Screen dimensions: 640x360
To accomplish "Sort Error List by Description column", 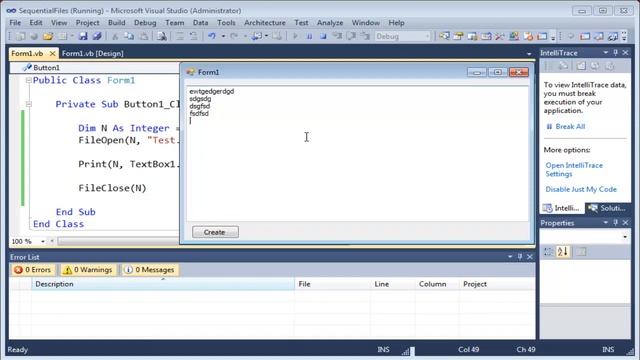I will click(x=163, y=284).
